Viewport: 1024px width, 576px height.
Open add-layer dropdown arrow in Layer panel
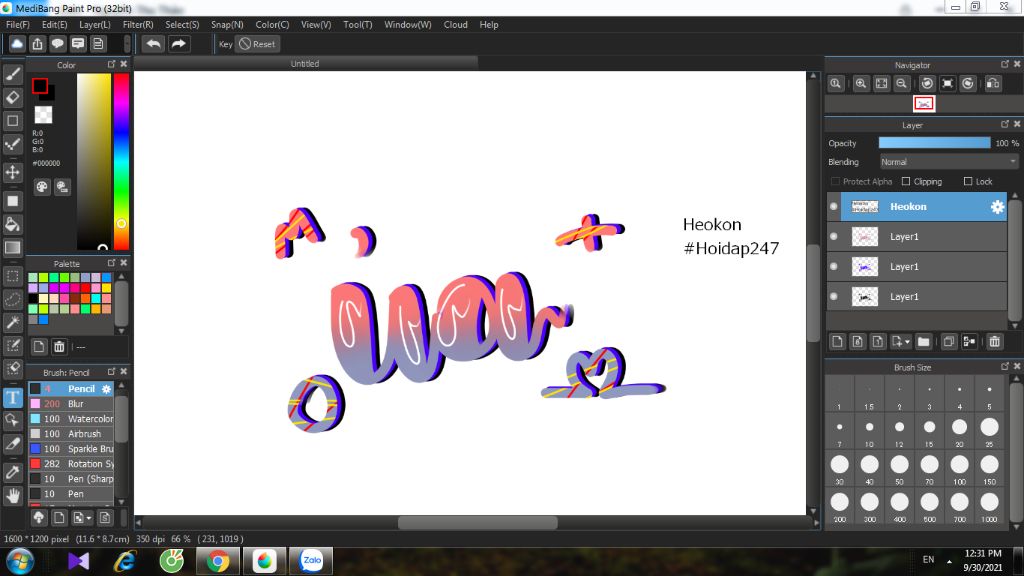point(907,342)
